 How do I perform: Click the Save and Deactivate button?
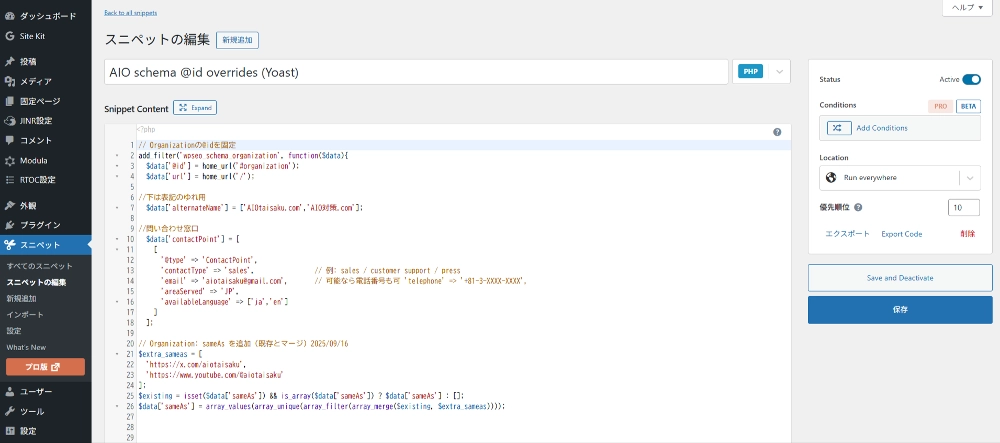(x=901, y=278)
